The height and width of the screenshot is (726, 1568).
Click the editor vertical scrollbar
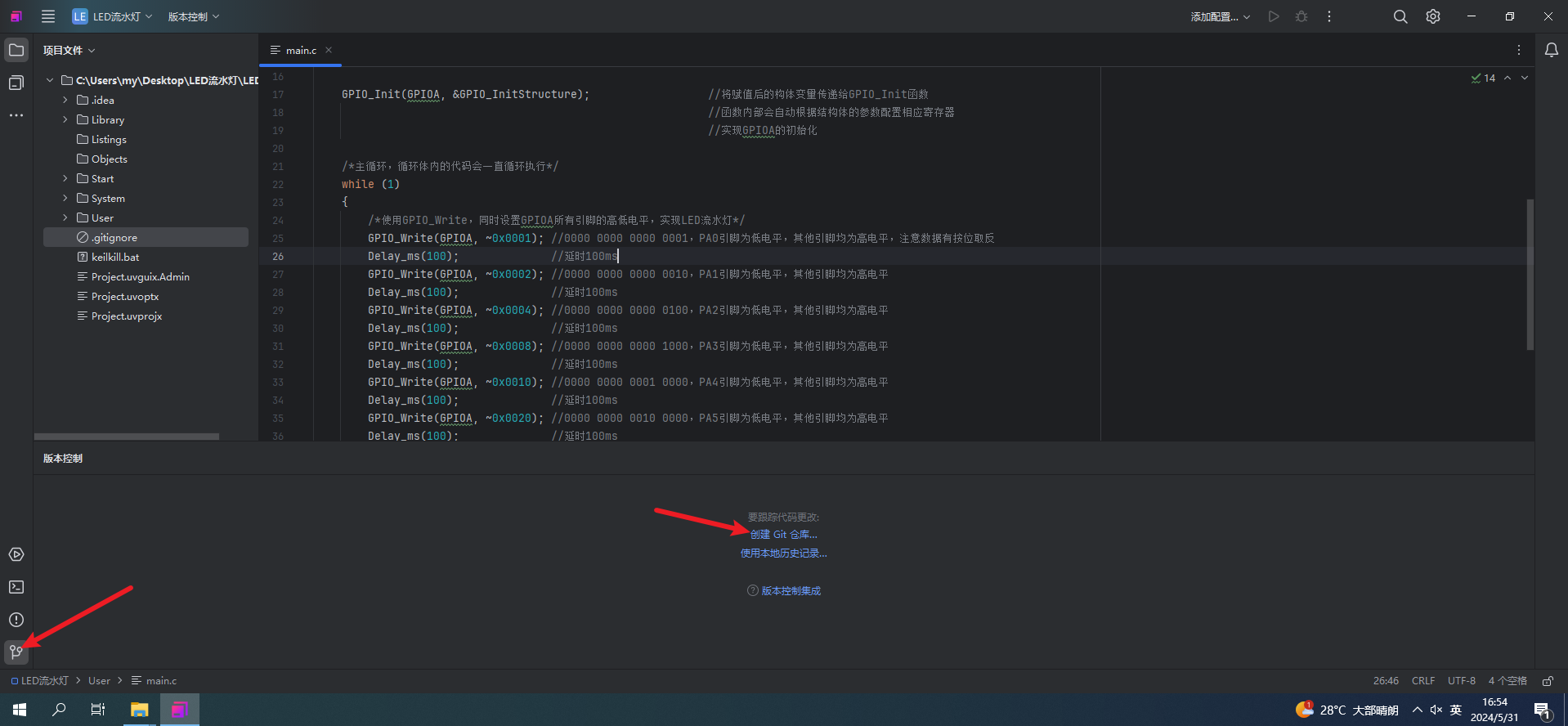click(1530, 274)
